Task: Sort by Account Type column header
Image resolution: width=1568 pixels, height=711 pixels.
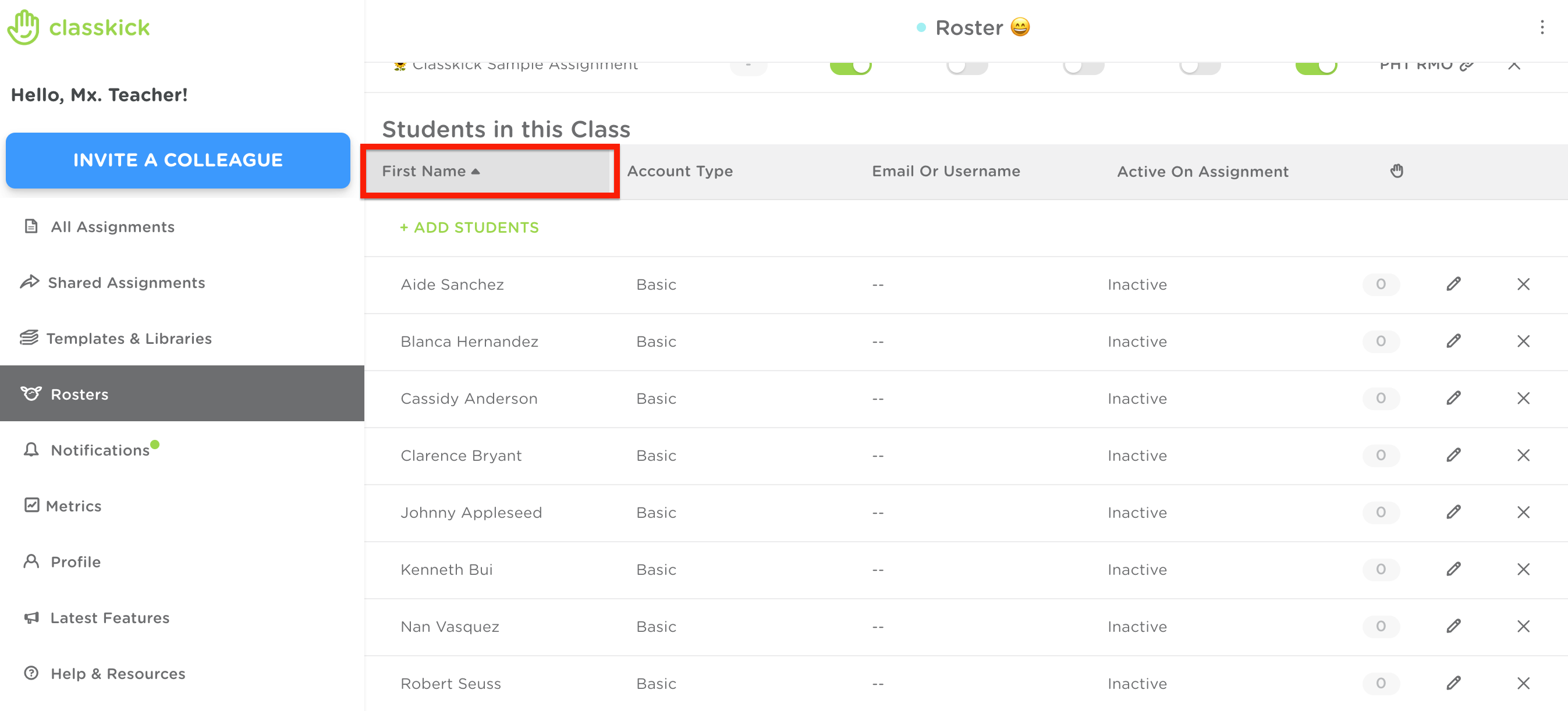Action: (679, 172)
